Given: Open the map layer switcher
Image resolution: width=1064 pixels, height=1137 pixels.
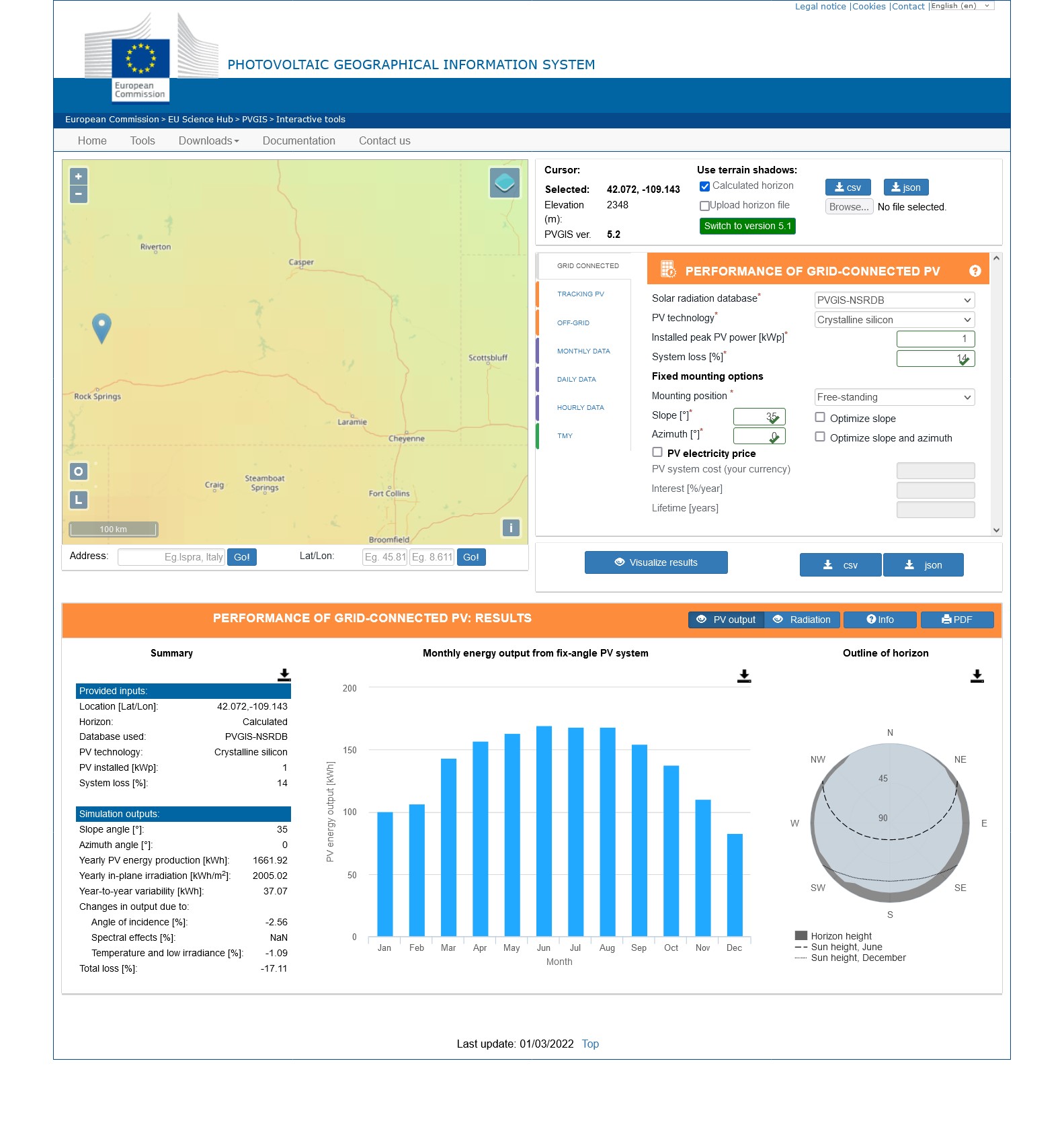Looking at the screenshot, I should [504, 183].
